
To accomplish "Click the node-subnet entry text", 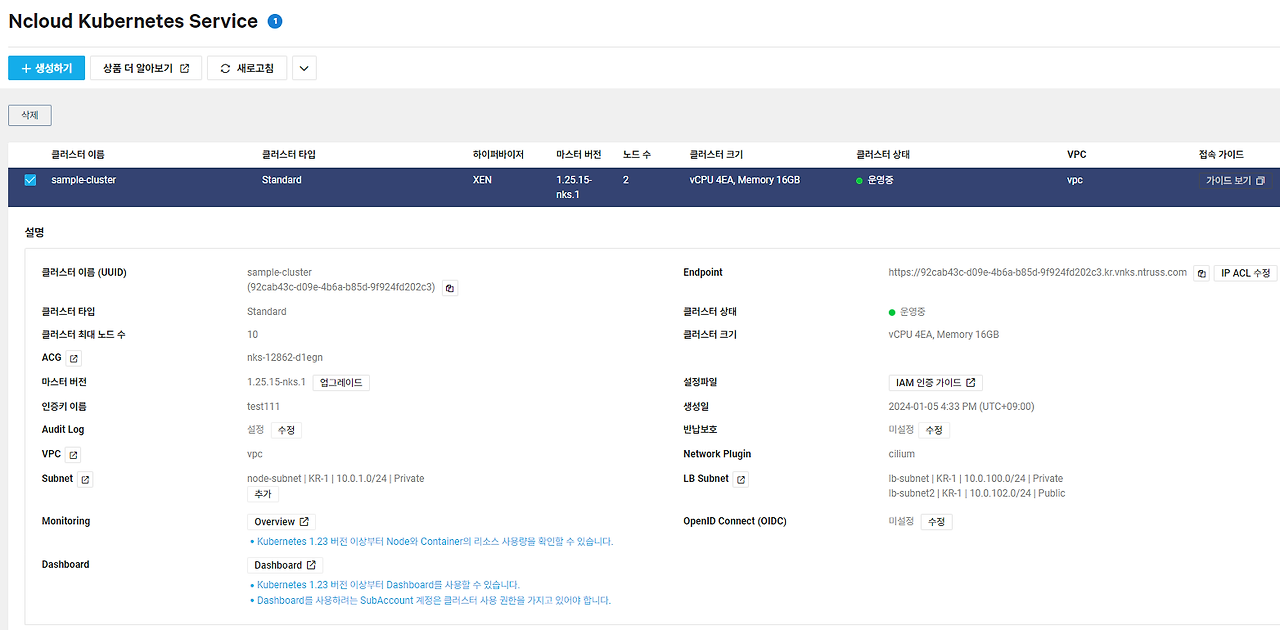I will tap(335, 479).
